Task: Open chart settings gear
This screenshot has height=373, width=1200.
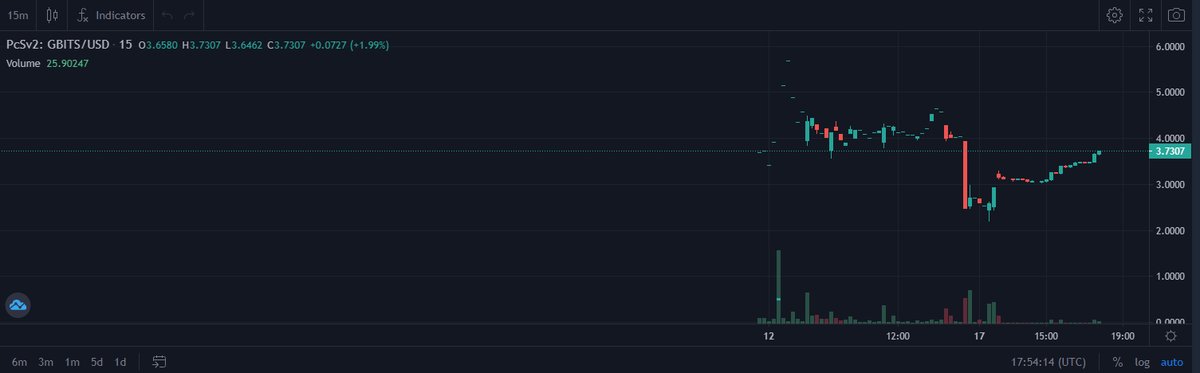Action: pos(1114,15)
